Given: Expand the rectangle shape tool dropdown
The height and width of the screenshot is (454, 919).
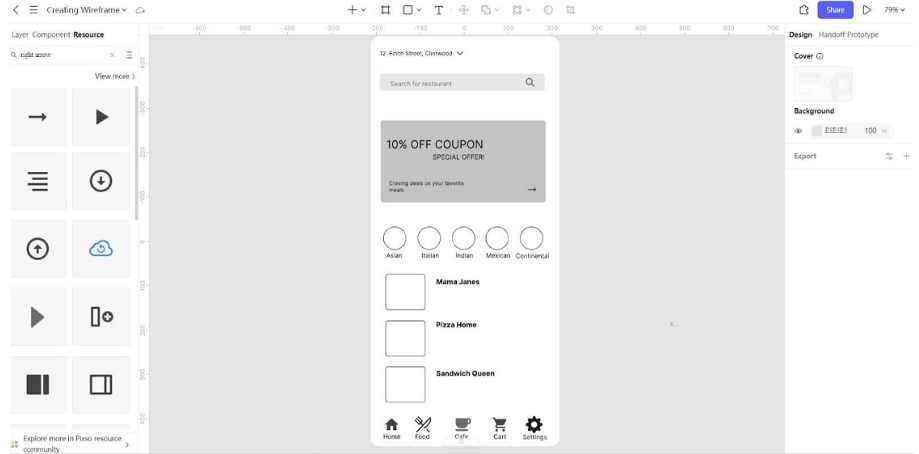Looking at the screenshot, I should point(418,10).
